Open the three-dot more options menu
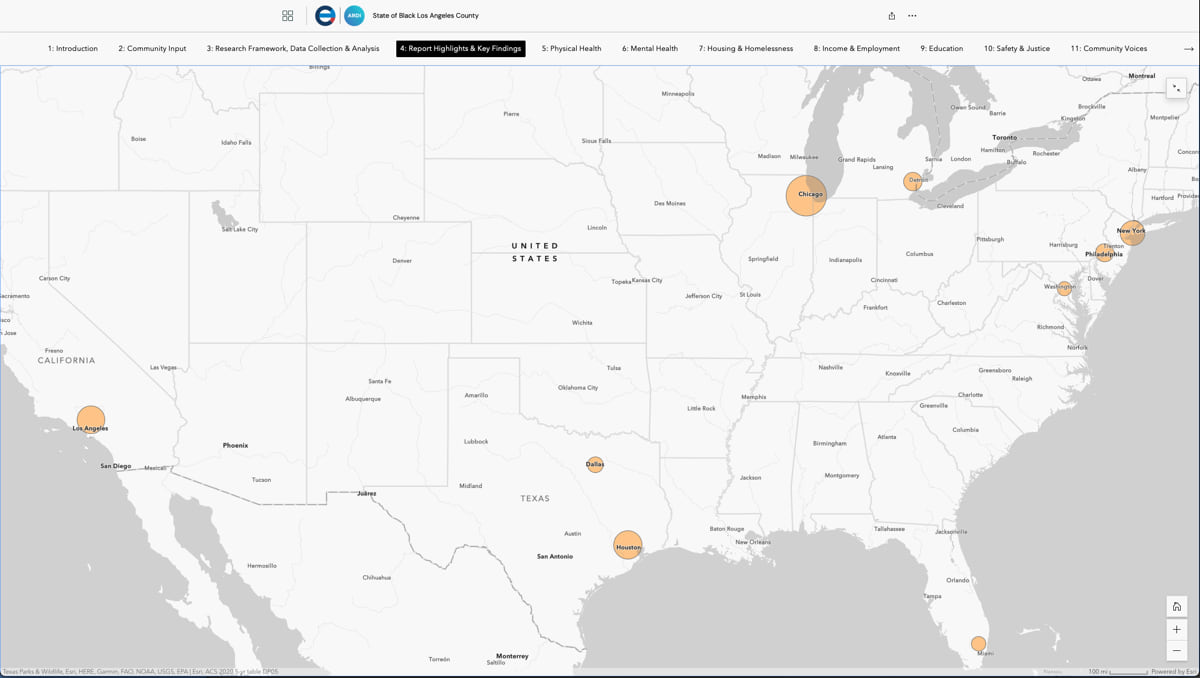The width and height of the screenshot is (1200, 678). click(912, 16)
